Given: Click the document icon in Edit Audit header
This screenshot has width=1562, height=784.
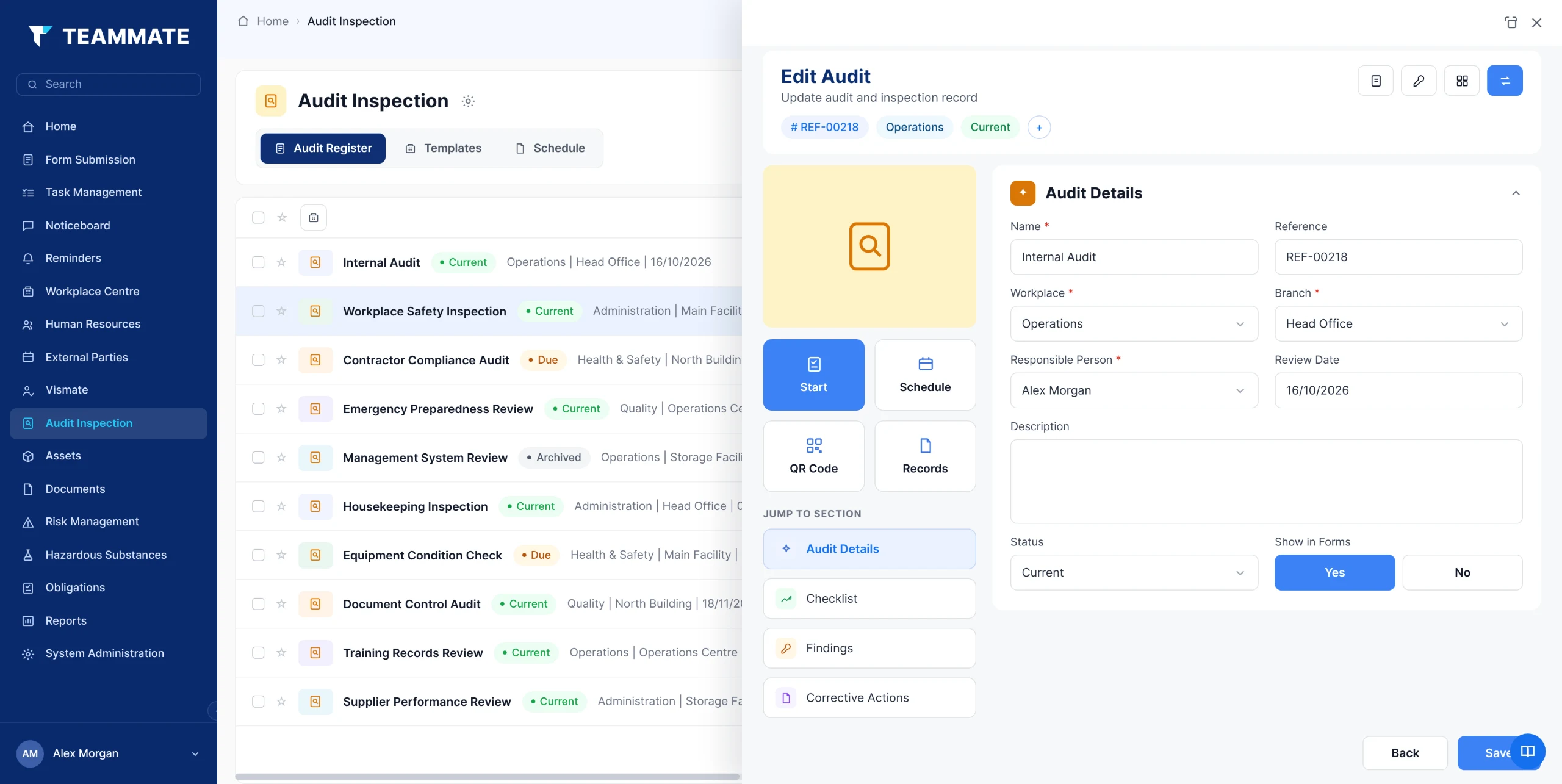Looking at the screenshot, I should click(1375, 81).
